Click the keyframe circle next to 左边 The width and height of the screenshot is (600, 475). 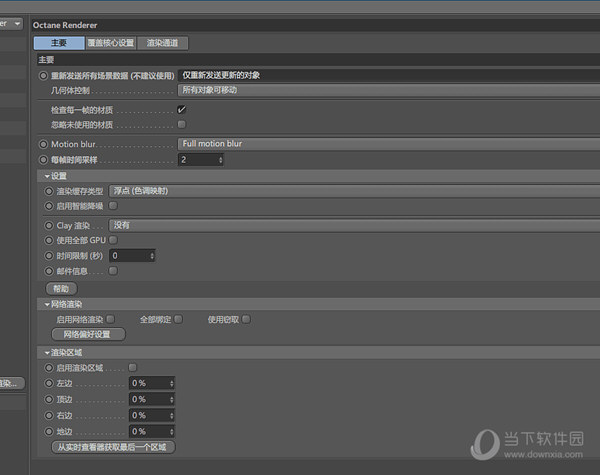(49, 383)
